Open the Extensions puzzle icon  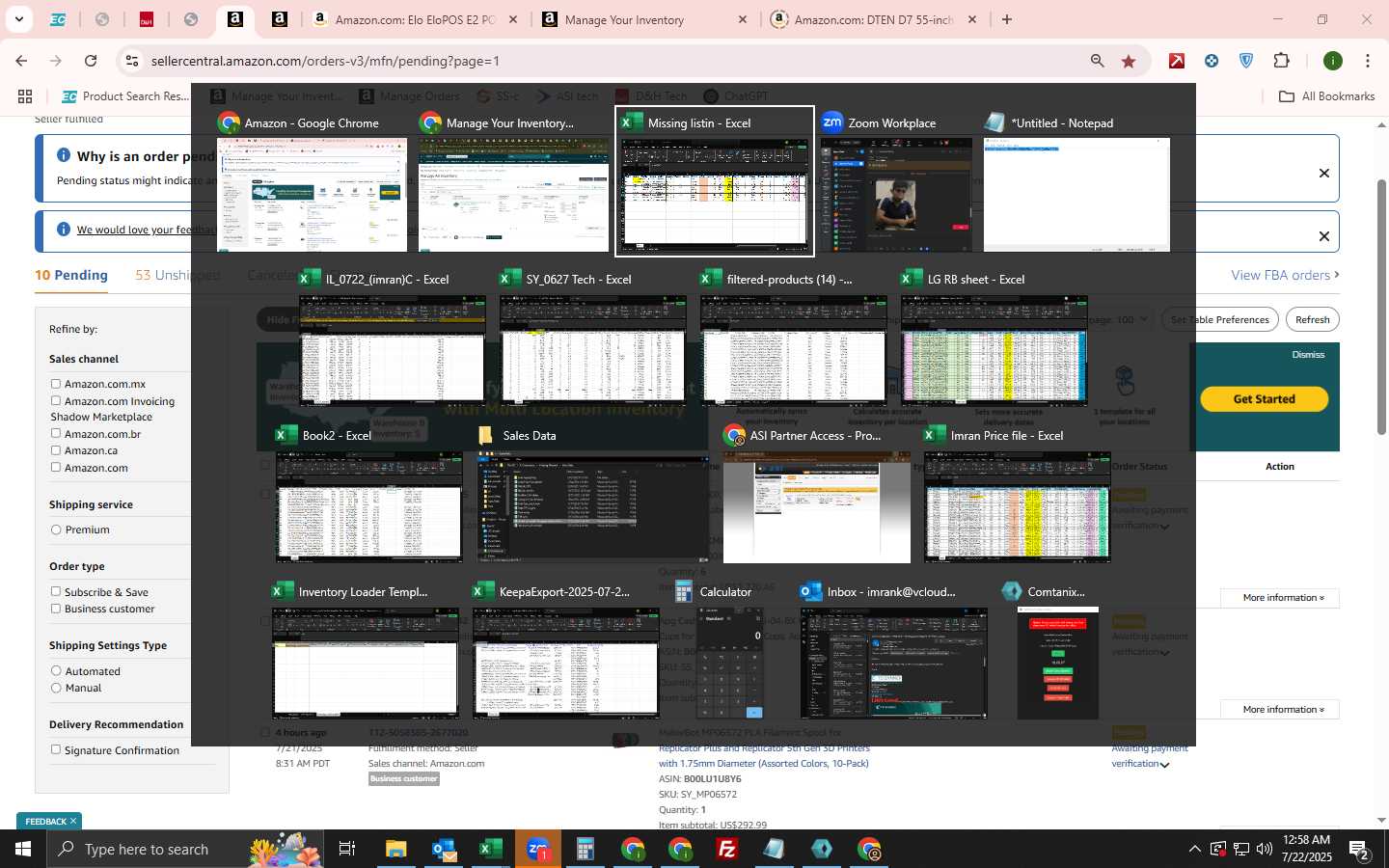tap(1282, 61)
